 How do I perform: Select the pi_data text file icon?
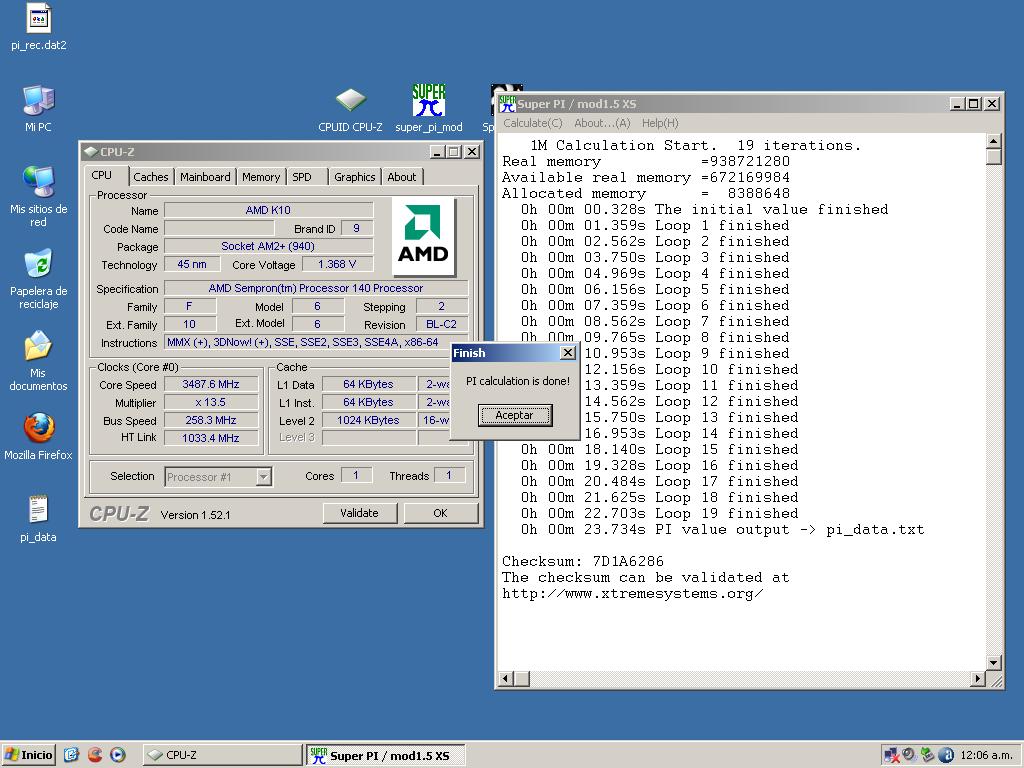pyautogui.click(x=39, y=509)
